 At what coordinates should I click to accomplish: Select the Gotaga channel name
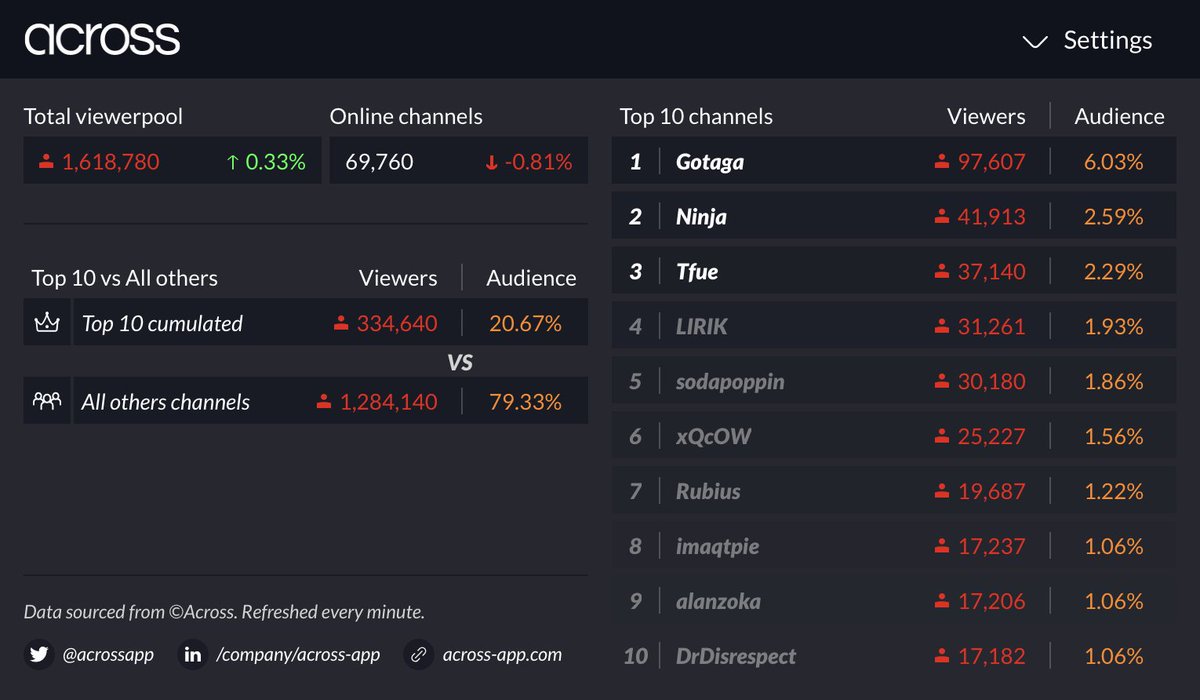[710, 162]
